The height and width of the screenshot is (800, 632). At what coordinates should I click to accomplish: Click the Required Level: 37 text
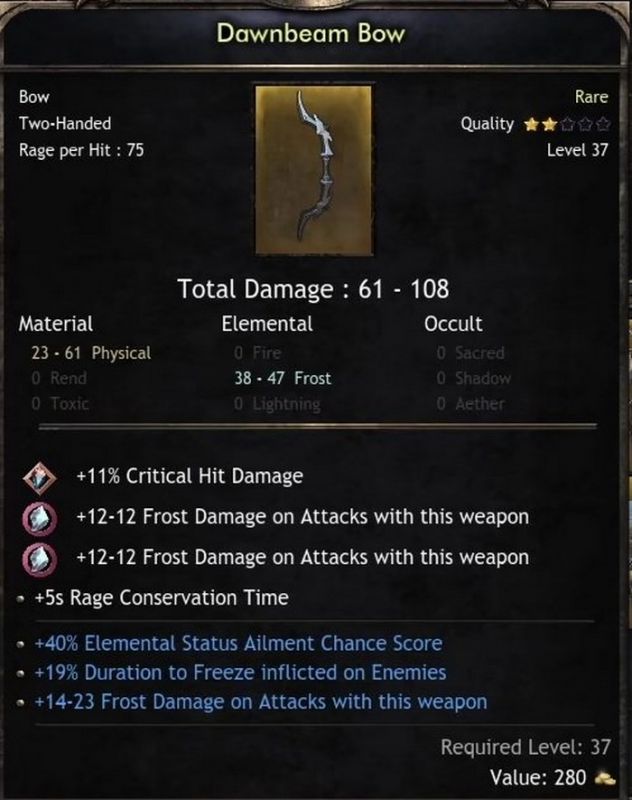pos(525,747)
